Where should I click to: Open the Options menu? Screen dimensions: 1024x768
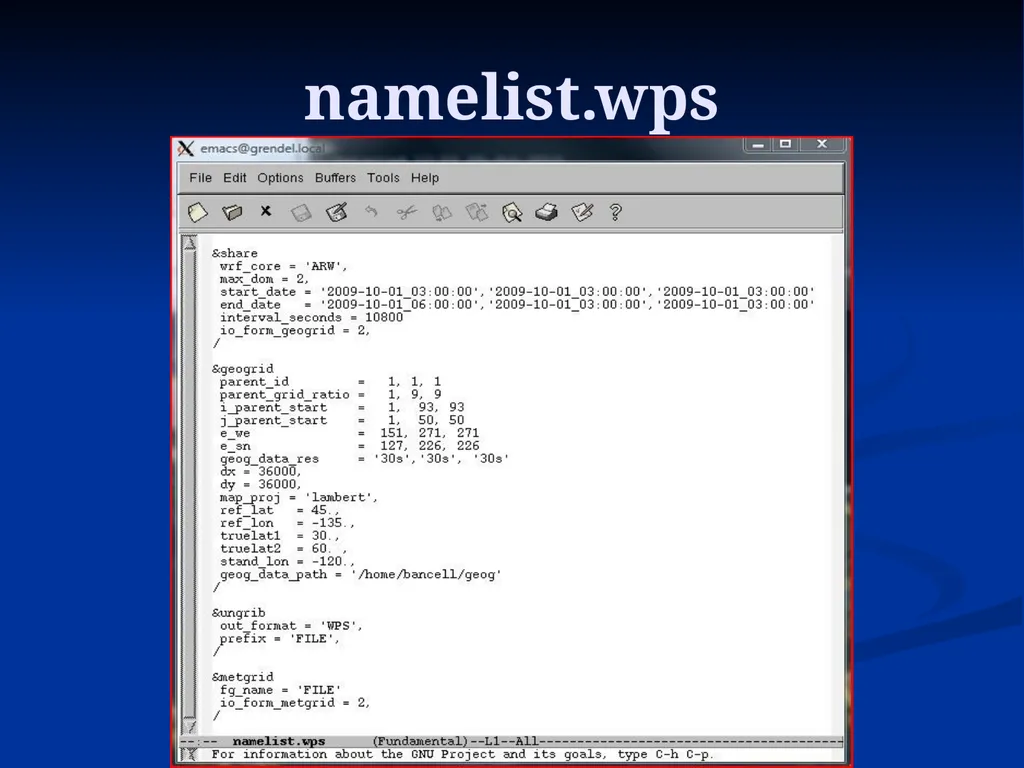(x=280, y=178)
